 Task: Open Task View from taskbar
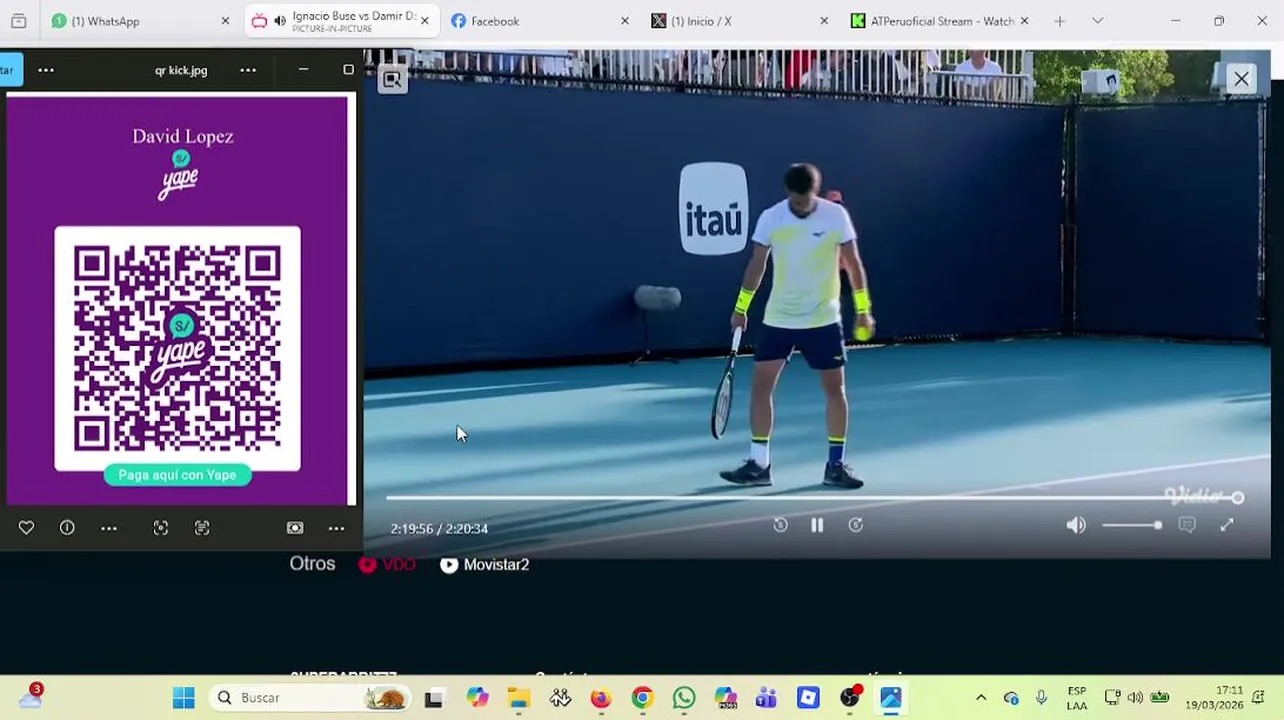coord(433,698)
